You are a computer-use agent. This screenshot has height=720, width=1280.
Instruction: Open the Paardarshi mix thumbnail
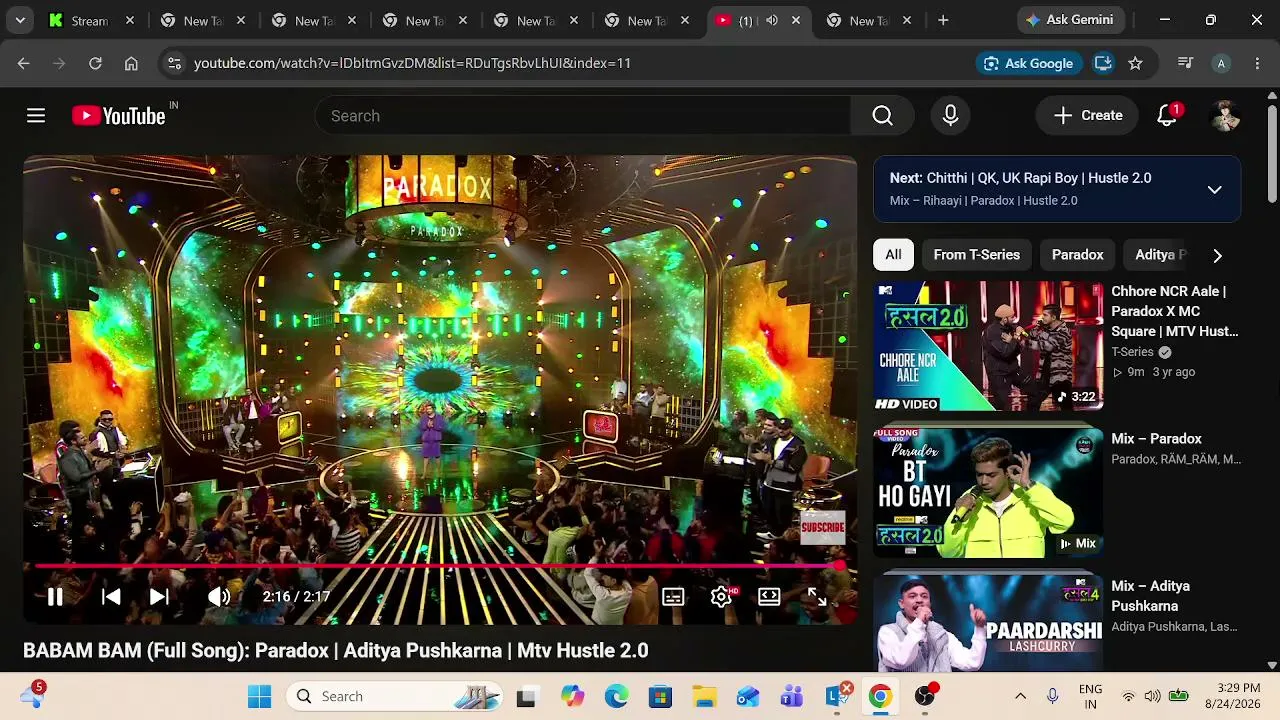(988, 623)
